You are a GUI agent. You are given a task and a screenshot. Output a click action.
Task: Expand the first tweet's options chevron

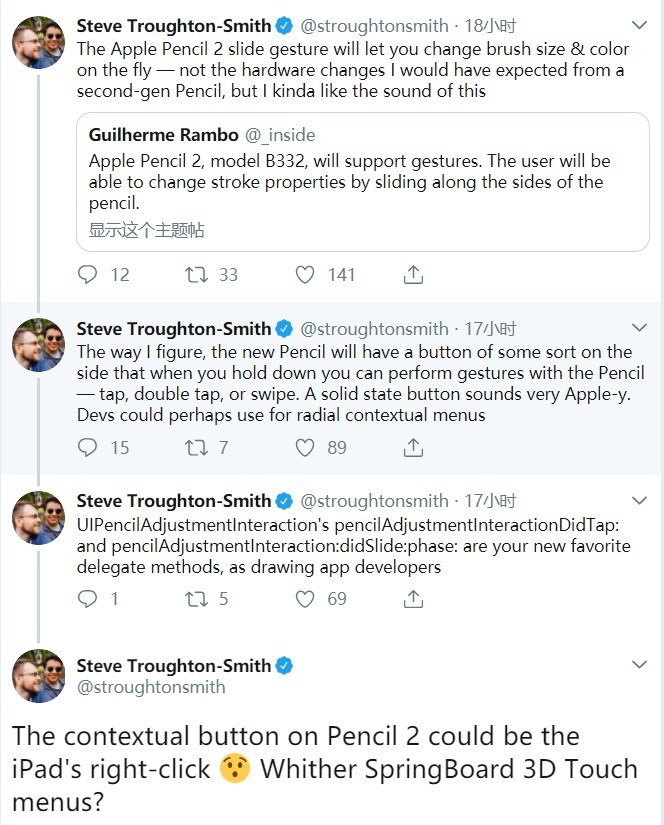[640, 23]
